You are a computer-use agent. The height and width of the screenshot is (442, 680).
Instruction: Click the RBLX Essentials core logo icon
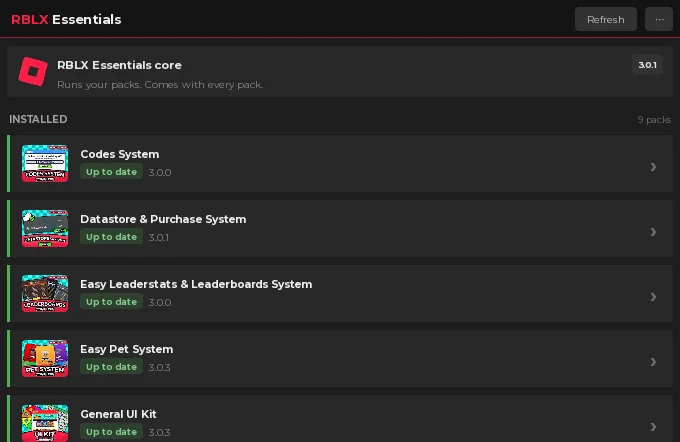pyautogui.click(x=33, y=72)
